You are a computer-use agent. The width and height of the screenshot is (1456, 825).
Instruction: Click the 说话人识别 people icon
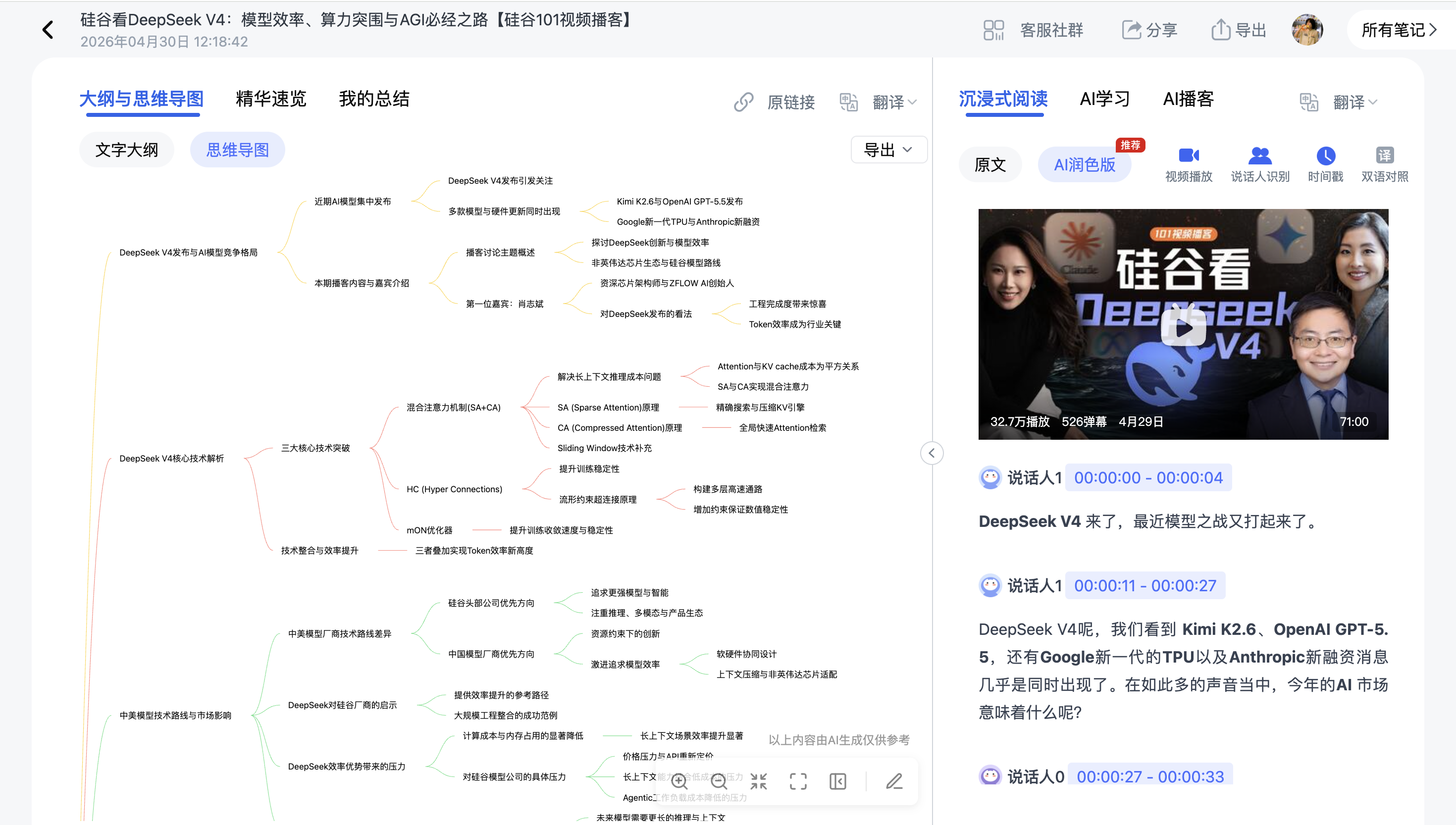tap(1260, 155)
